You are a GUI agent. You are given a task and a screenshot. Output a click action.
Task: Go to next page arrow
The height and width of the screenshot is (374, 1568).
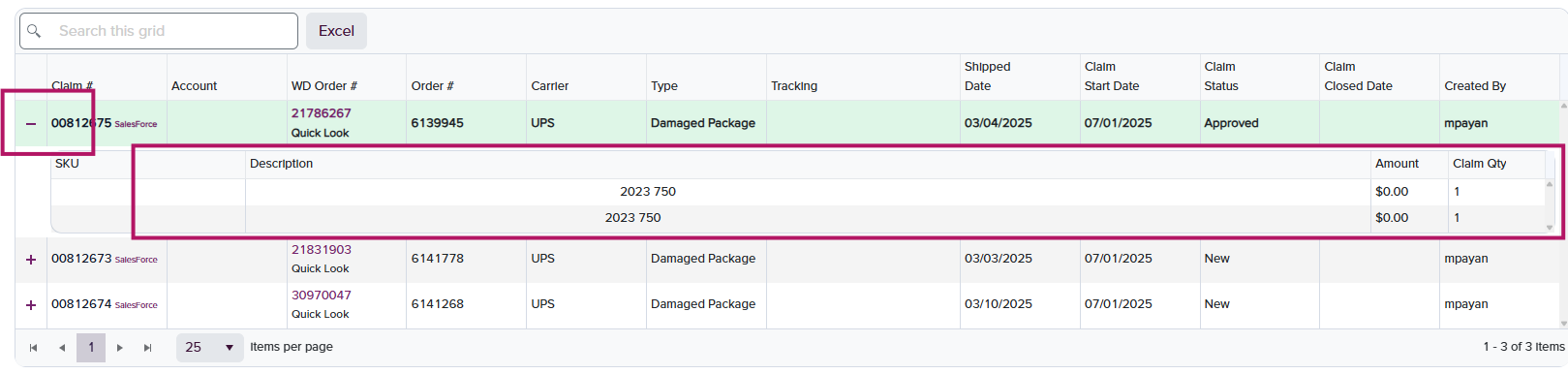pyautogui.click(x=119, y=348)
